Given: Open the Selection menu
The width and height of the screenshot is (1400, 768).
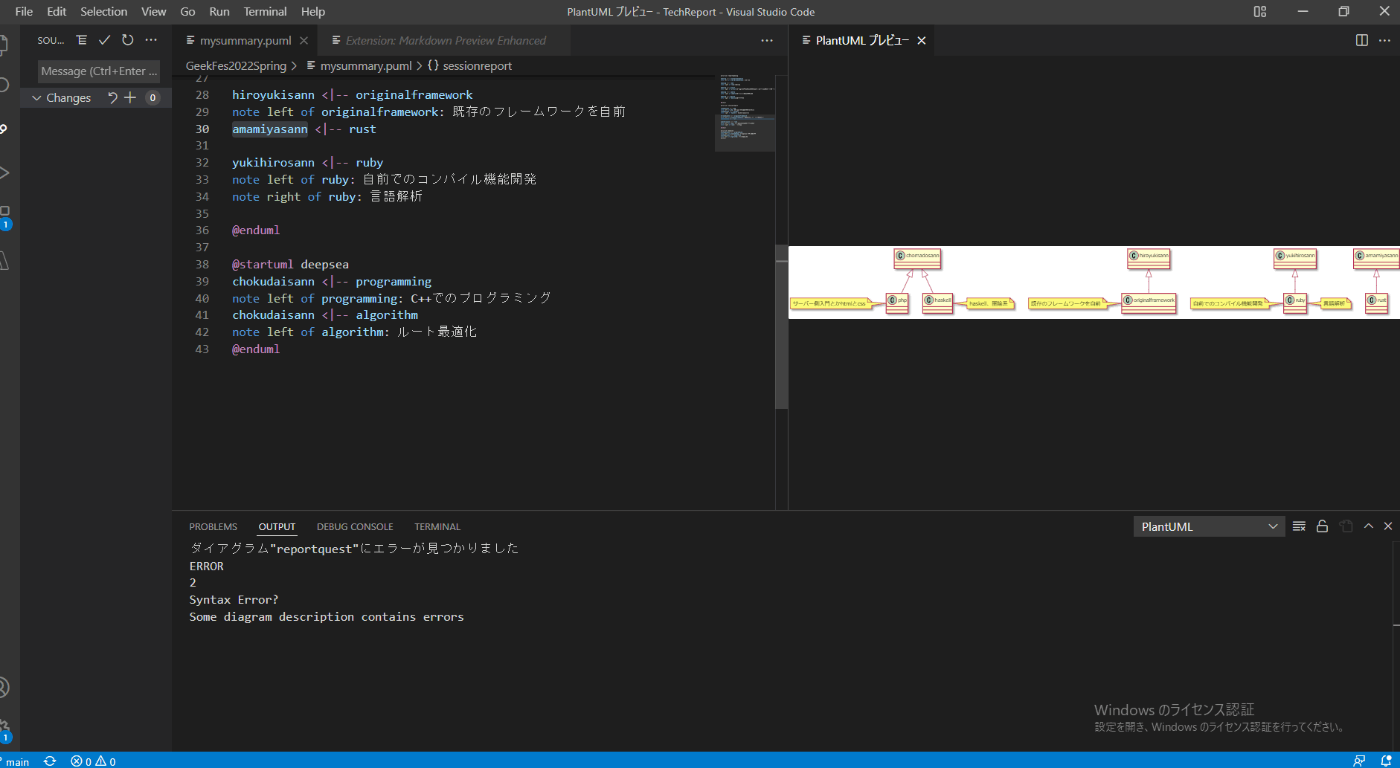Looking at the screenshot, I should coord(104,12).
